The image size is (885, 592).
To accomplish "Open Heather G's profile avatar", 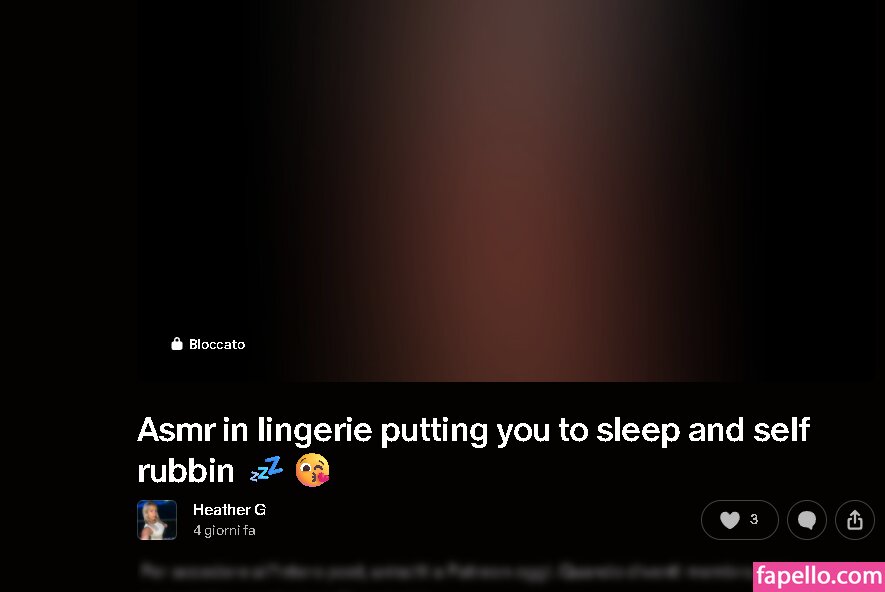I will pos(157,520).
